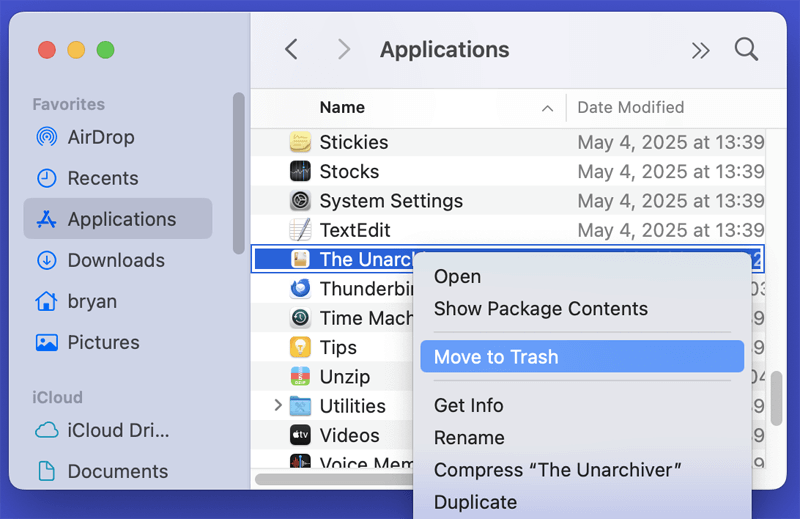Screen dimensions: 800x519
Task: Select the Videos Apple TV icon
Action: [300, 435]
